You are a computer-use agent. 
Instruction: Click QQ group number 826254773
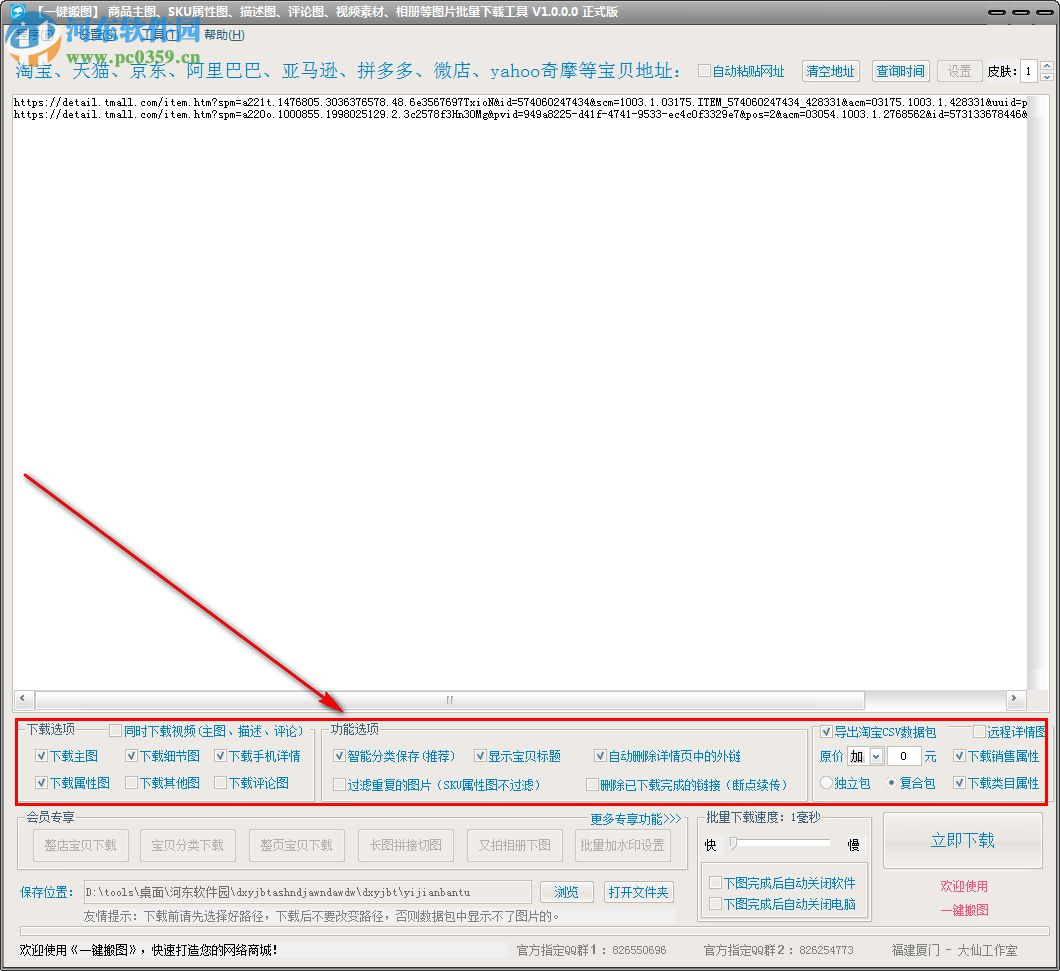click(x=826, y=950)
